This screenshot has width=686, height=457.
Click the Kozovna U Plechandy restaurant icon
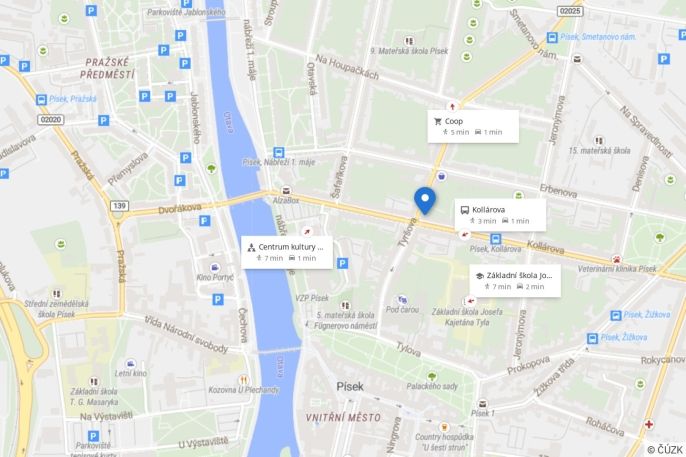point(243,380)
